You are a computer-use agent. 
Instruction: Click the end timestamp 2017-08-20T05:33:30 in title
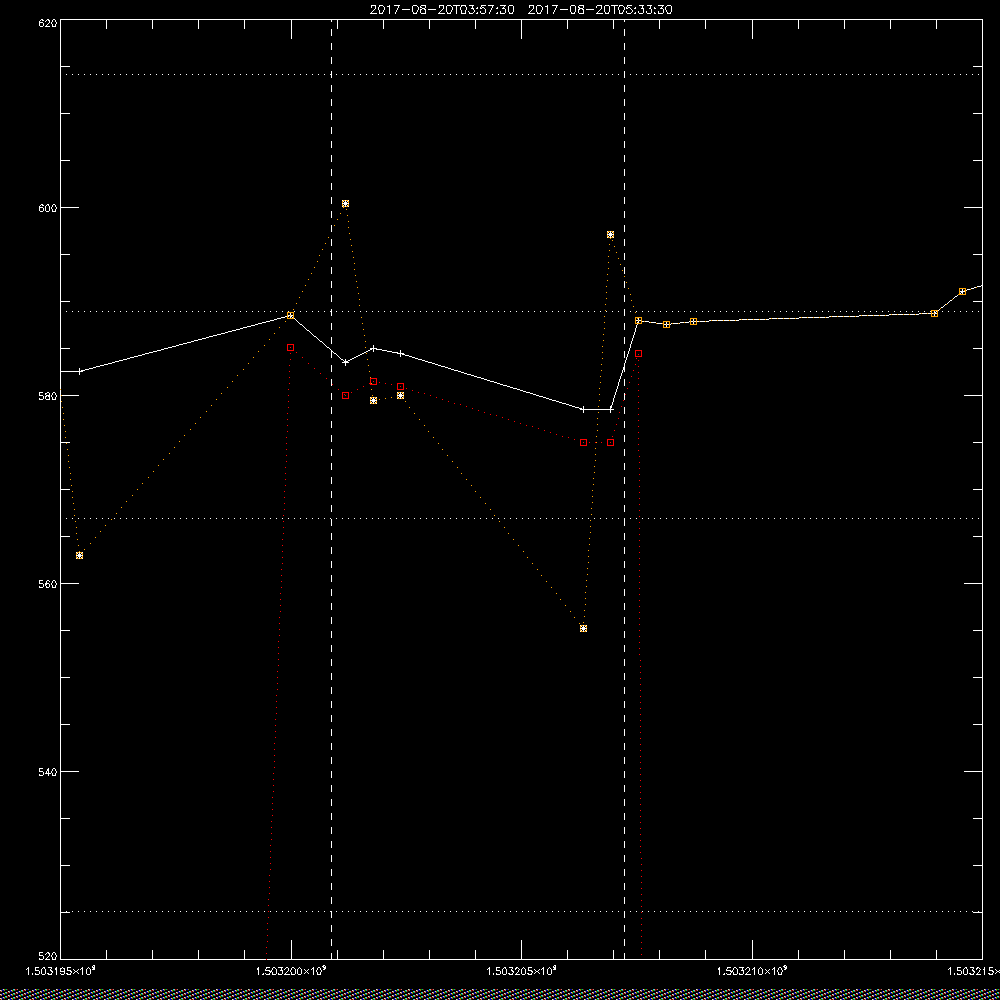pyautogui.click(x=600, y=10)
